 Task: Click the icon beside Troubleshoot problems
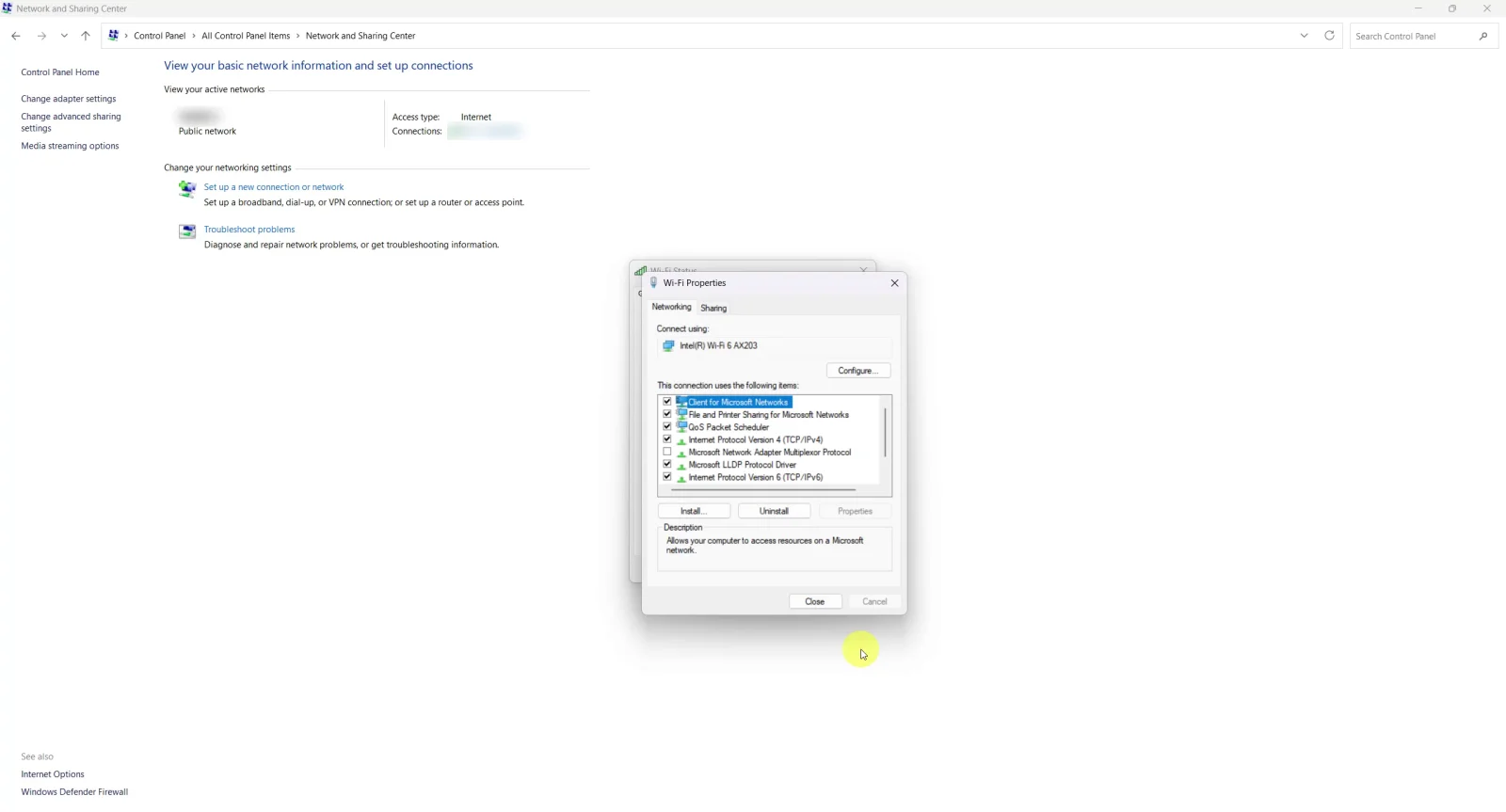187,231
